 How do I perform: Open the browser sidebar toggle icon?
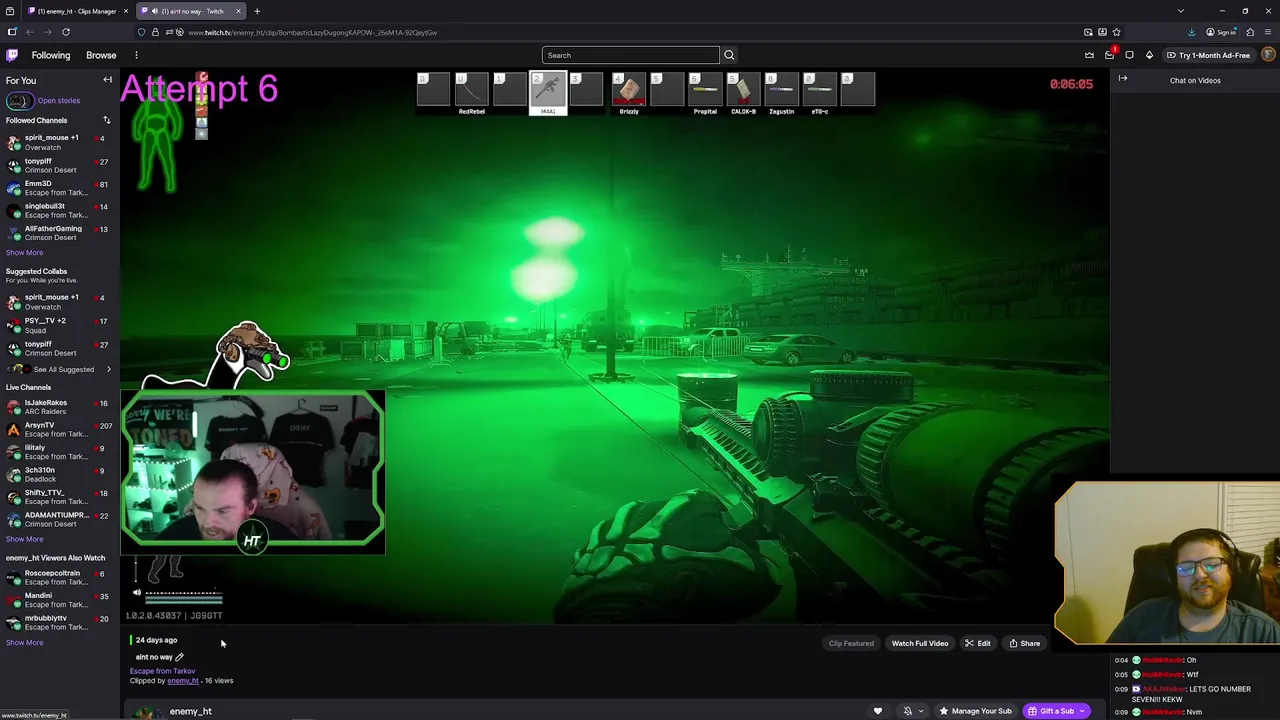12,32
